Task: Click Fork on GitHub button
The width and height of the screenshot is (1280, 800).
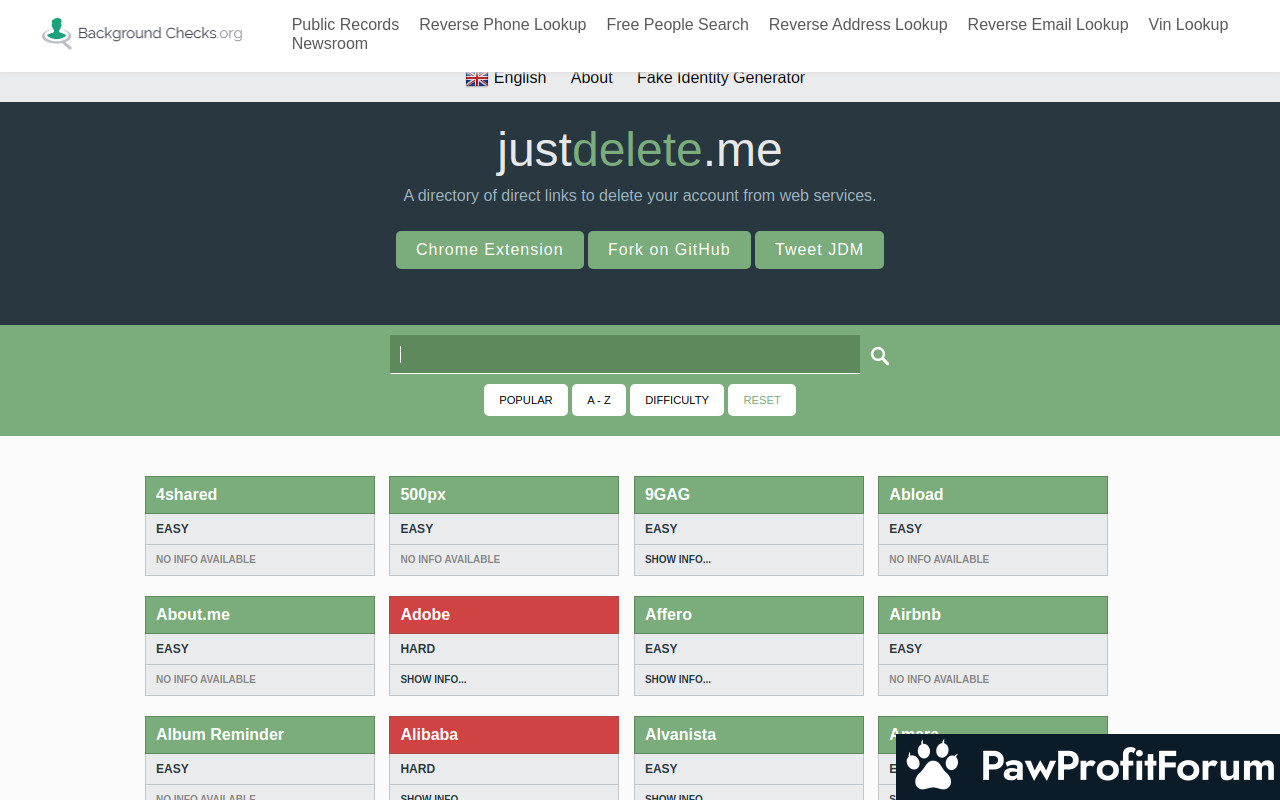Action: click(669, 250)
